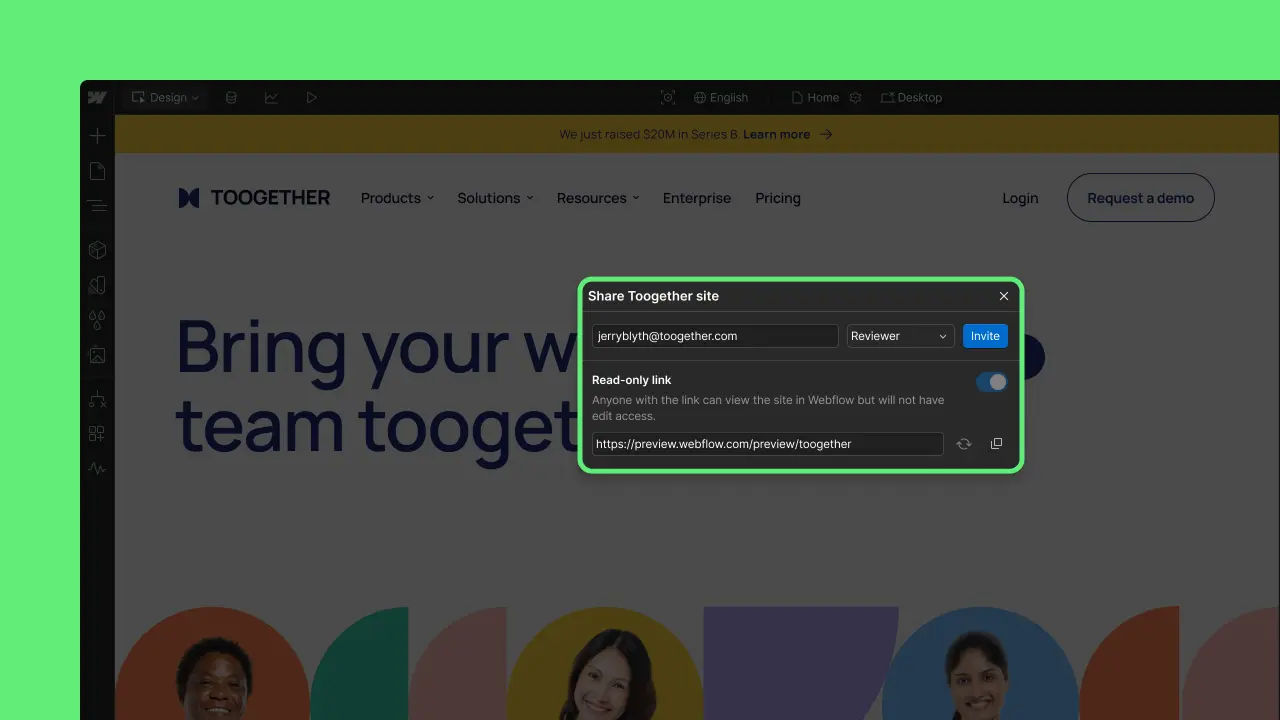The image size is (1280, 720).
Task: Click the Enterprise nav item
Action: tap(697, 198)
